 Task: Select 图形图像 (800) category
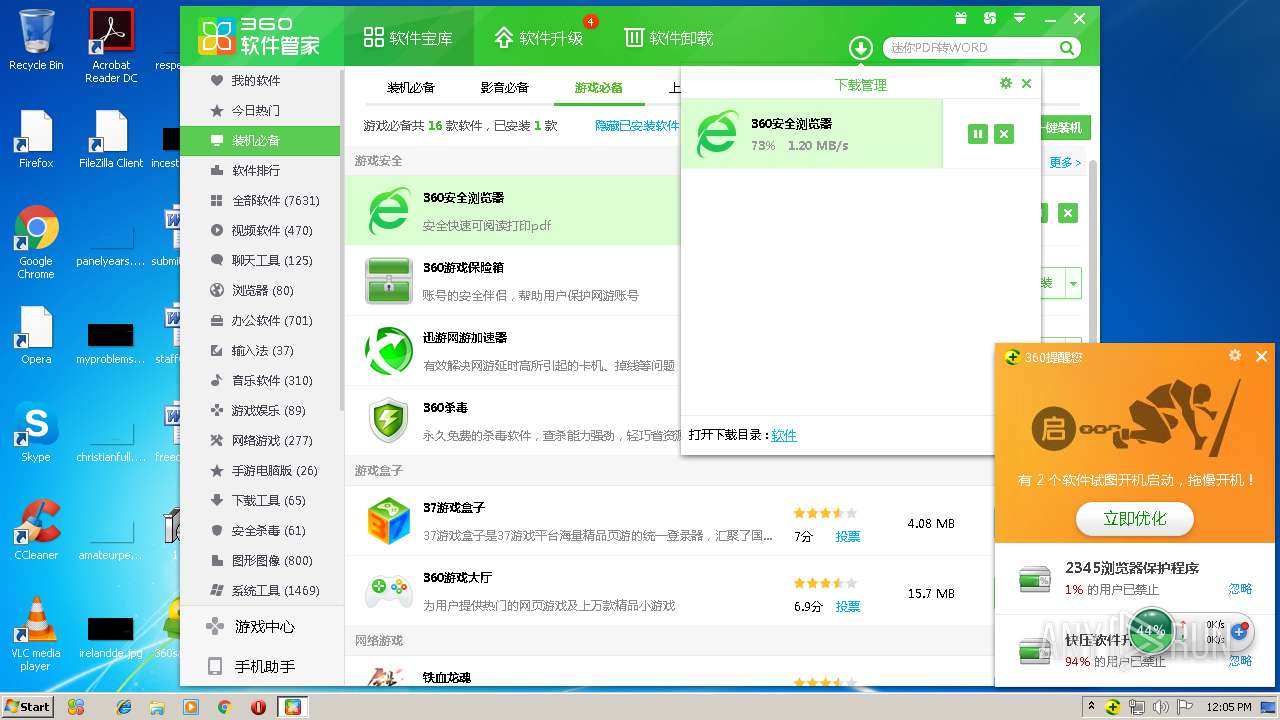point(260,560)
